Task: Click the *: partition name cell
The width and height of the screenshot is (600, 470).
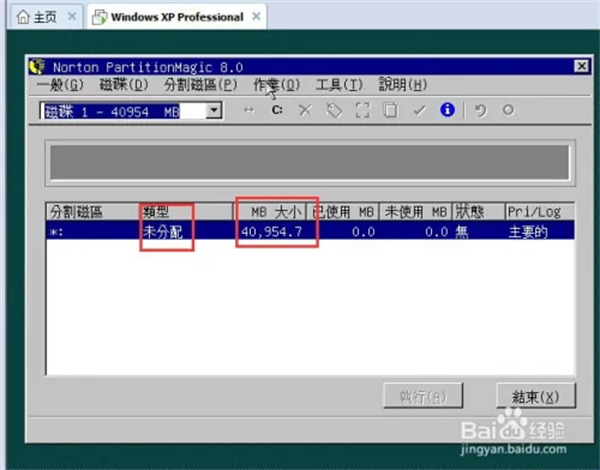Action: point(57,232)
